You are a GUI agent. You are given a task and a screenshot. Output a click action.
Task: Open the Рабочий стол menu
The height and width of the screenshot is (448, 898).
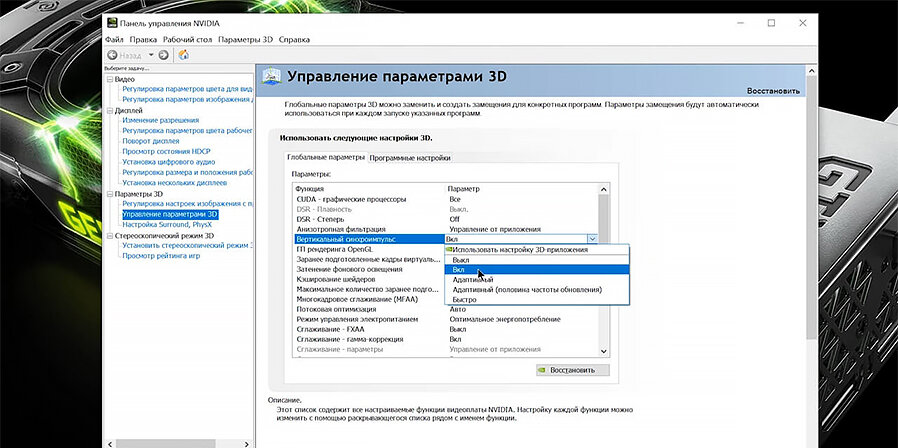(187, 40)
